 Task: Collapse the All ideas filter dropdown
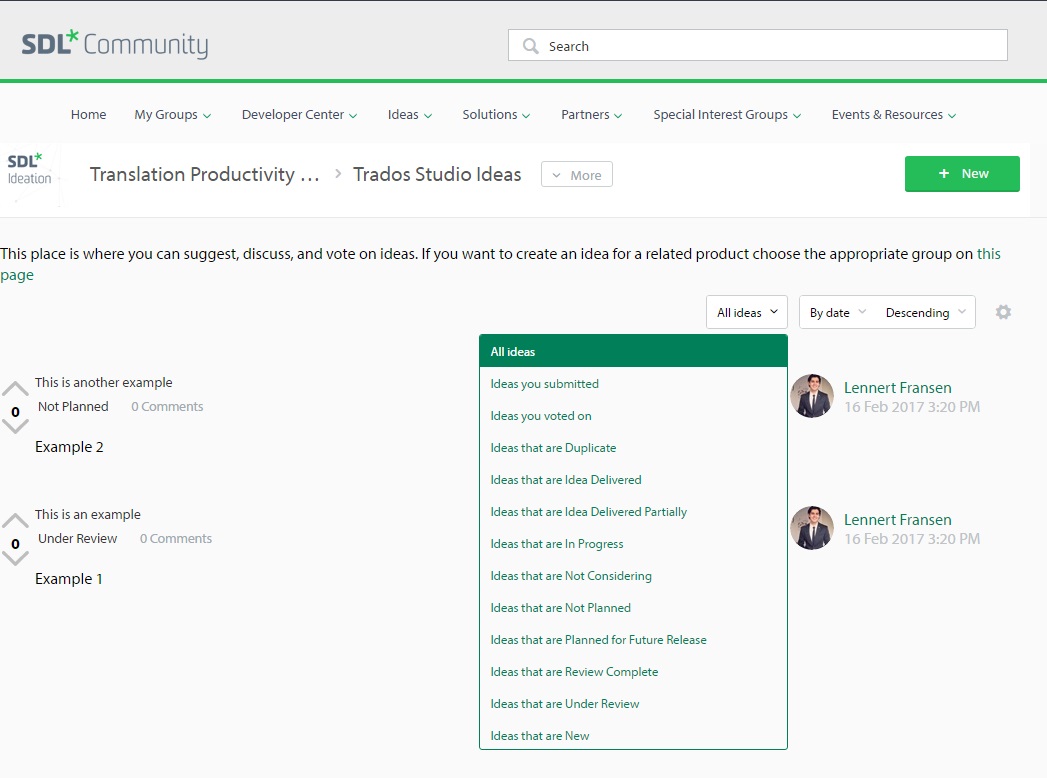747,312
